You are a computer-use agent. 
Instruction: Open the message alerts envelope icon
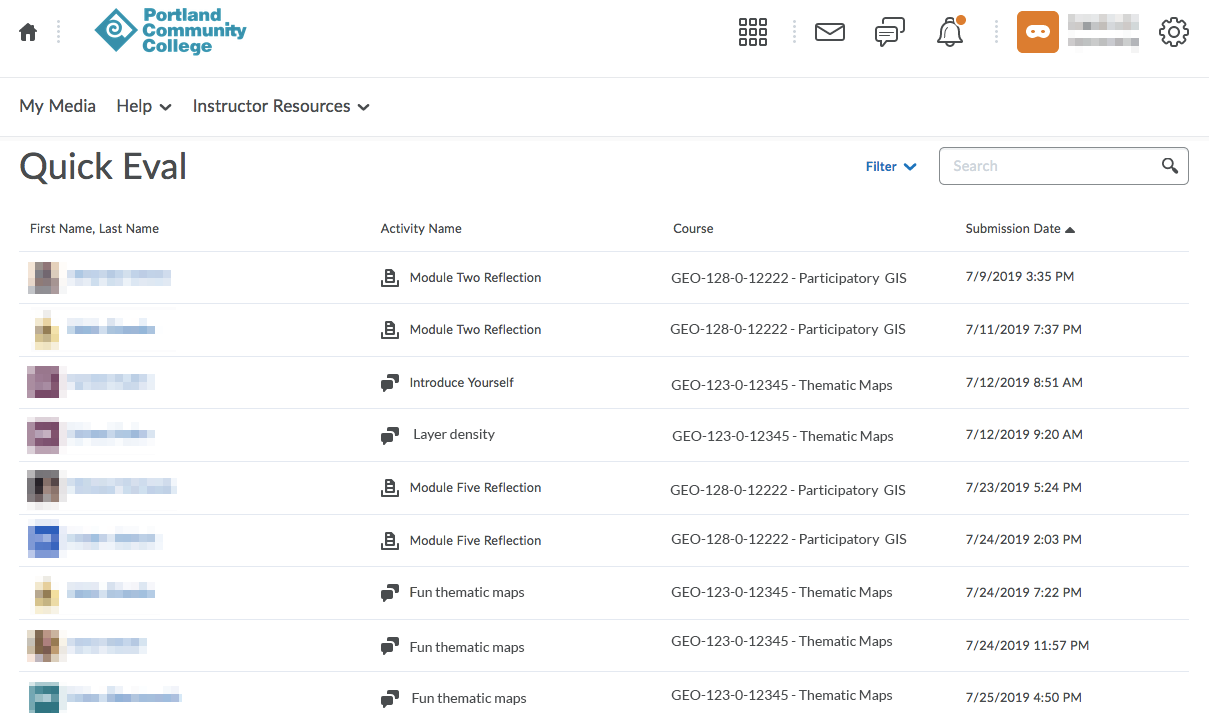coord(830,32)
